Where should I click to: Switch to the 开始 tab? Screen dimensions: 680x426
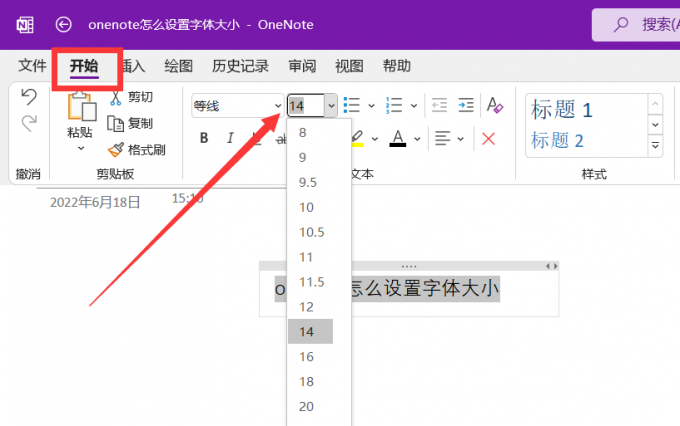84,66
